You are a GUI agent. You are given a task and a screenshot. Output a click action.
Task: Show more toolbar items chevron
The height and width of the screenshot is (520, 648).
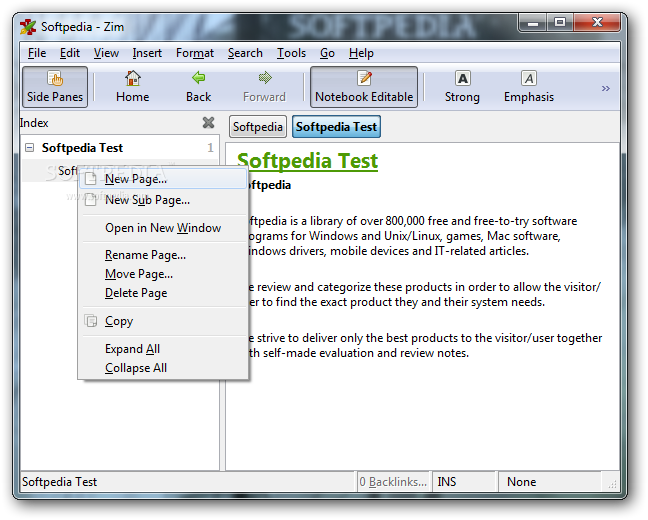[605, 88]
